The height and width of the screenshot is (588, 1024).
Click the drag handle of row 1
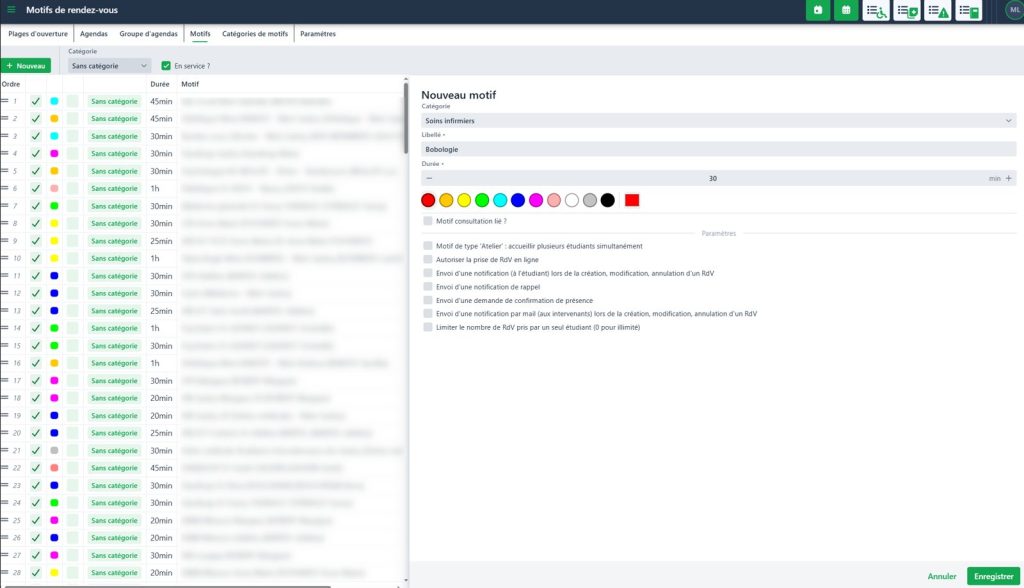point(5,101)
